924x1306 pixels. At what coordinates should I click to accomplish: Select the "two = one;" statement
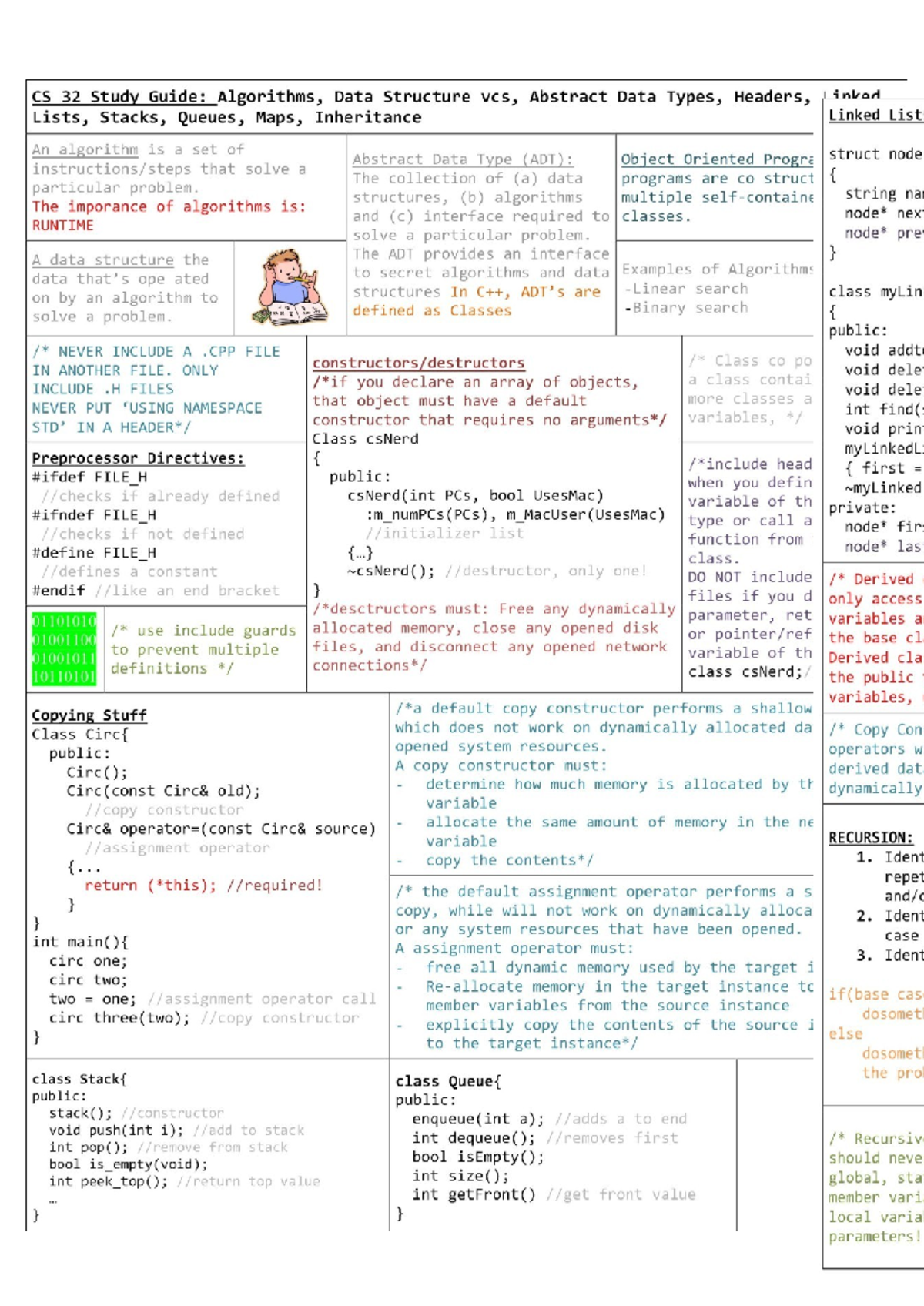(x=92, y=999)
